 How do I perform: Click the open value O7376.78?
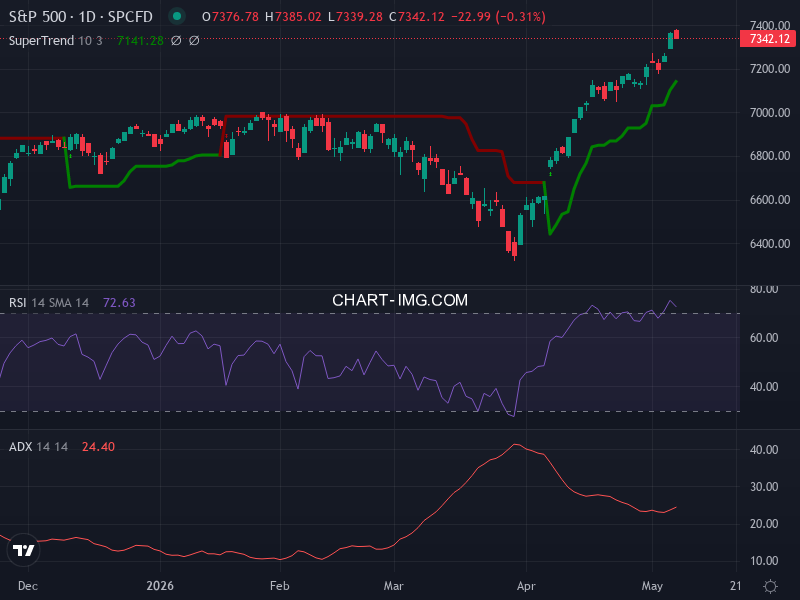click(x=230, y=17)
